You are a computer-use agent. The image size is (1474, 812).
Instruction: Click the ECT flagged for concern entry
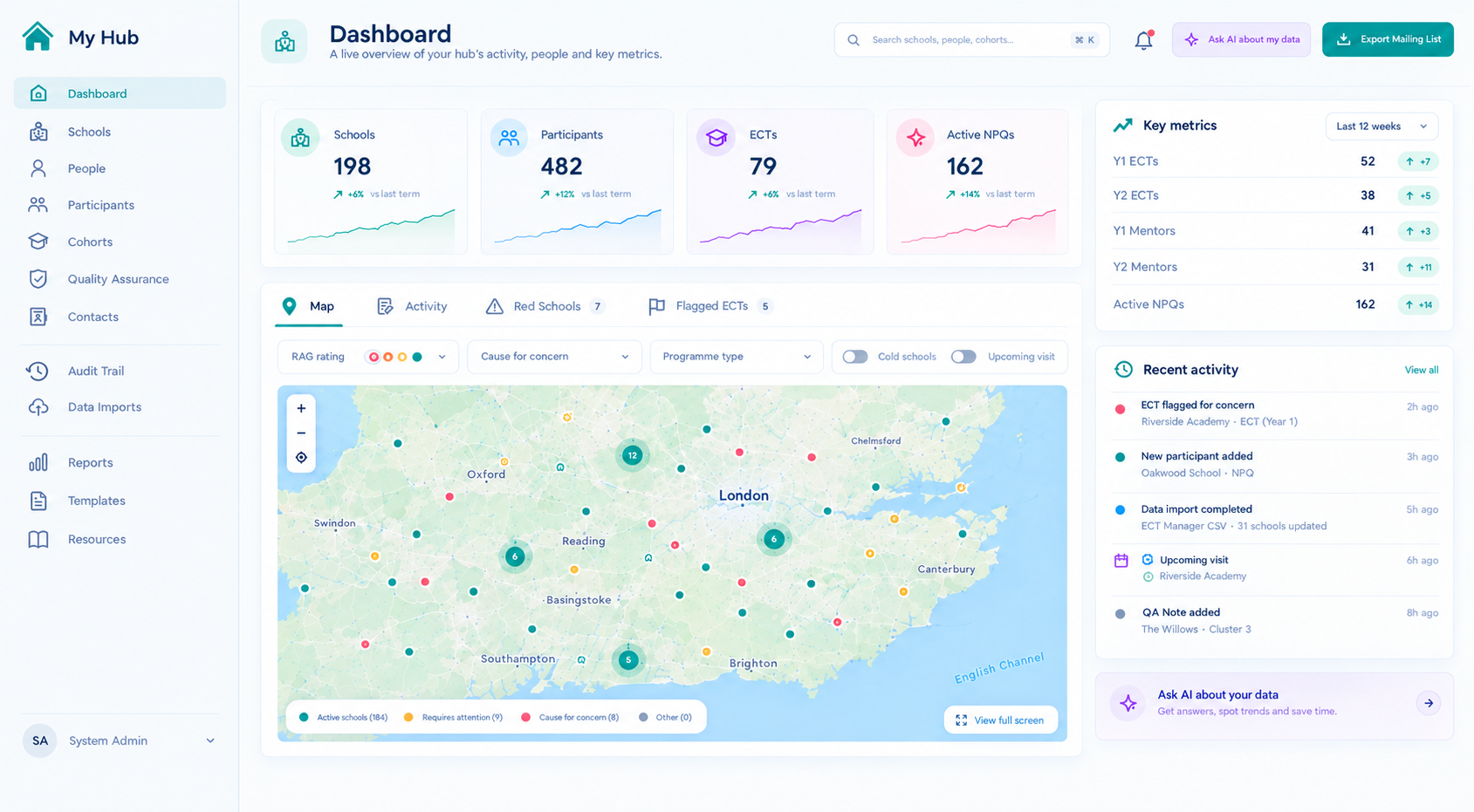(x=1275, y=413)
